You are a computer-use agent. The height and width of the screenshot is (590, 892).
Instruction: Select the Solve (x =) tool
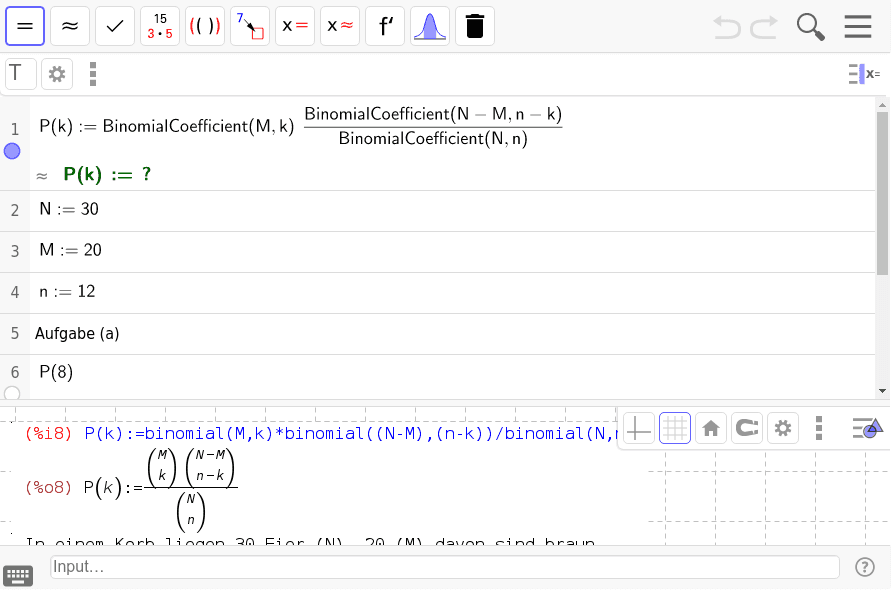click(295, 26)
